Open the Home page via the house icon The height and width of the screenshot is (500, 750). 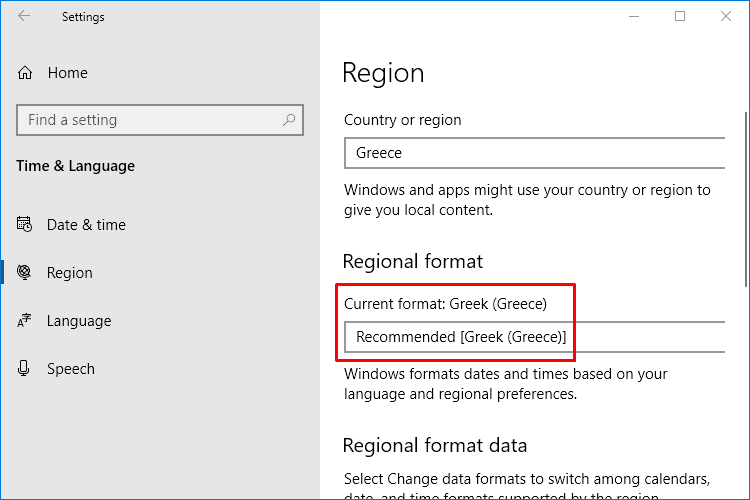click(25, 73)
